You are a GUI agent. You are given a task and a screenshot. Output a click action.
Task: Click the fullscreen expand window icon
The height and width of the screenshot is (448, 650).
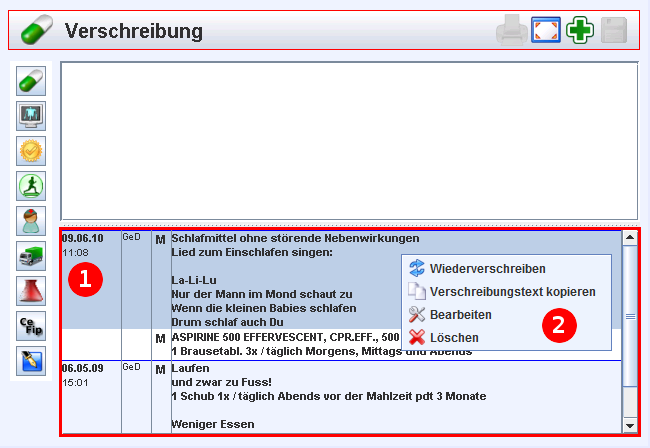[545, 30]
